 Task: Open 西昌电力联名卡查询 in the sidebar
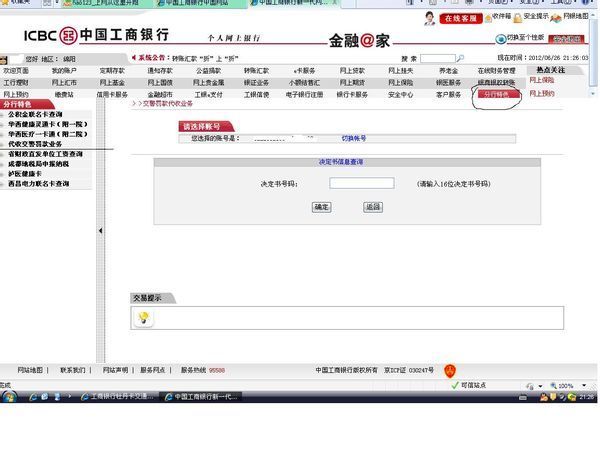(38, 184)
